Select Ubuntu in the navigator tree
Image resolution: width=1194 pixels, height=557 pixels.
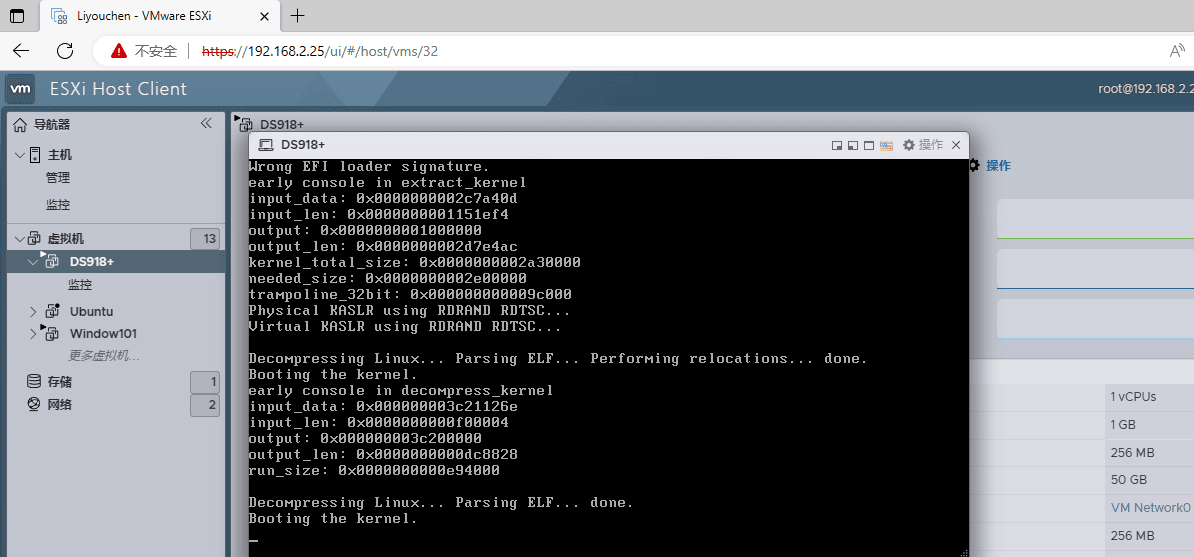point(91,311)
